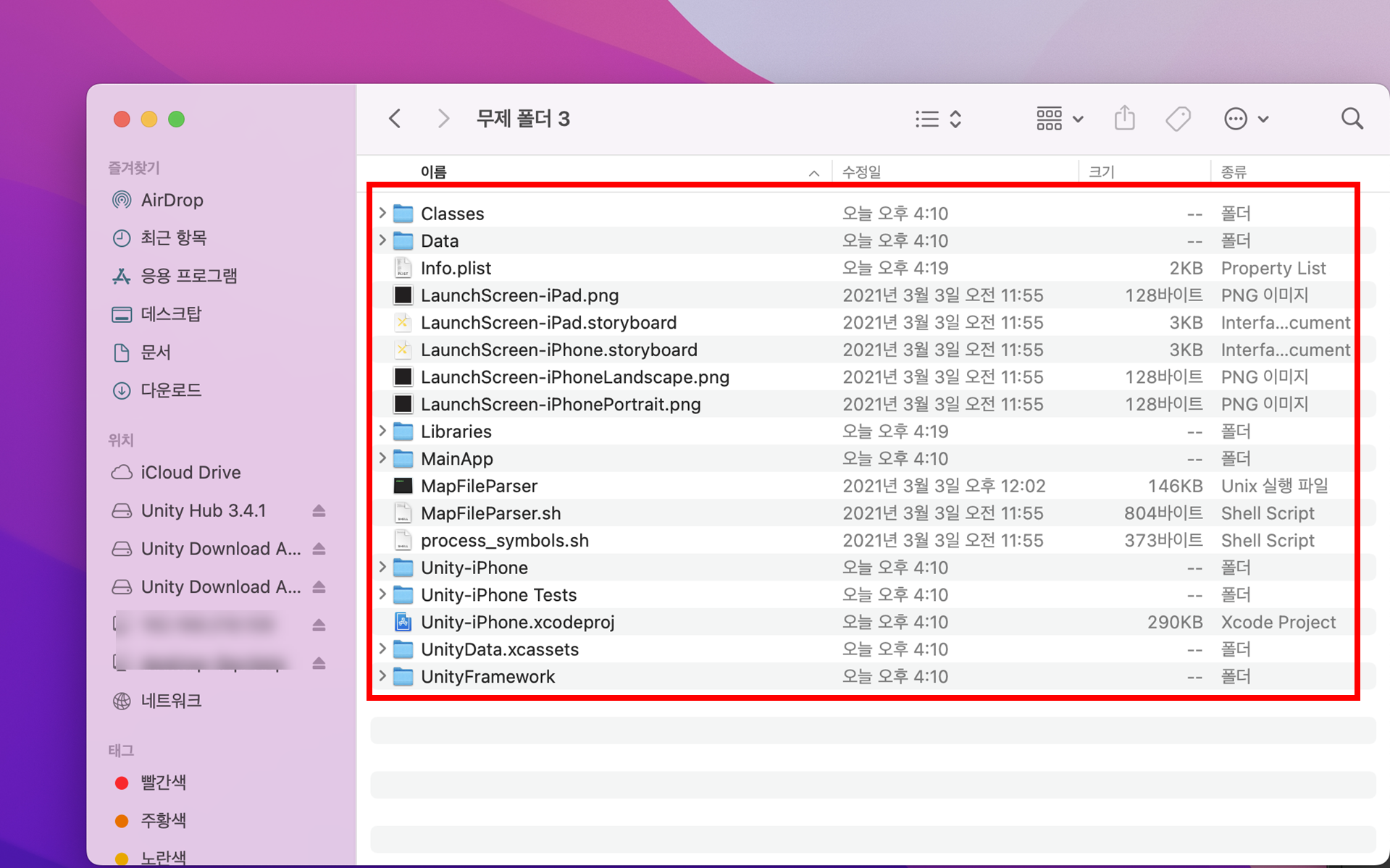Open 응용 프로그램 in the sidebar
This screenshot has width=1390, height=868.
(x=188, y=276)
